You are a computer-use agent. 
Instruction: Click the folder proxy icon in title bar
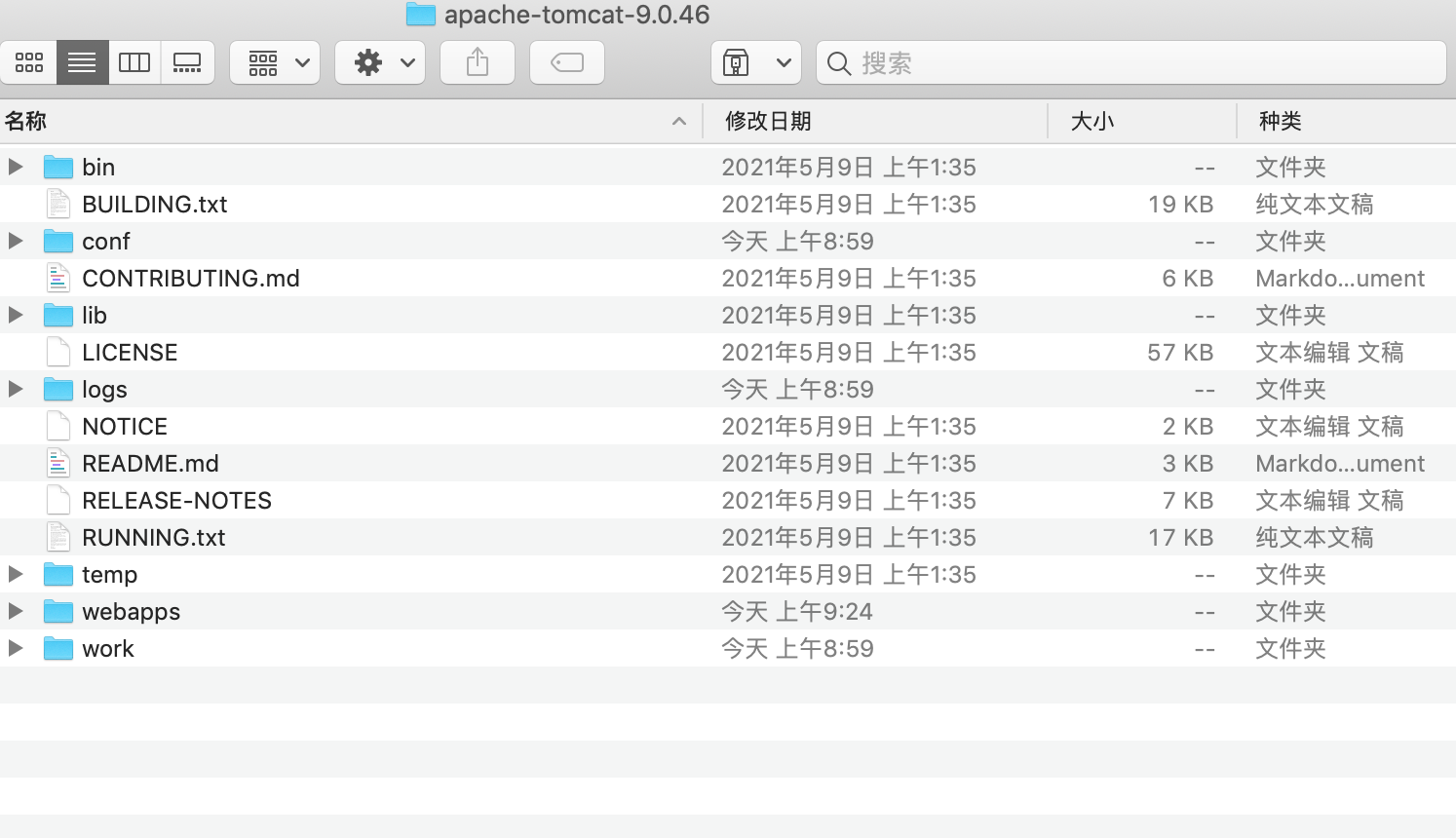419,14
